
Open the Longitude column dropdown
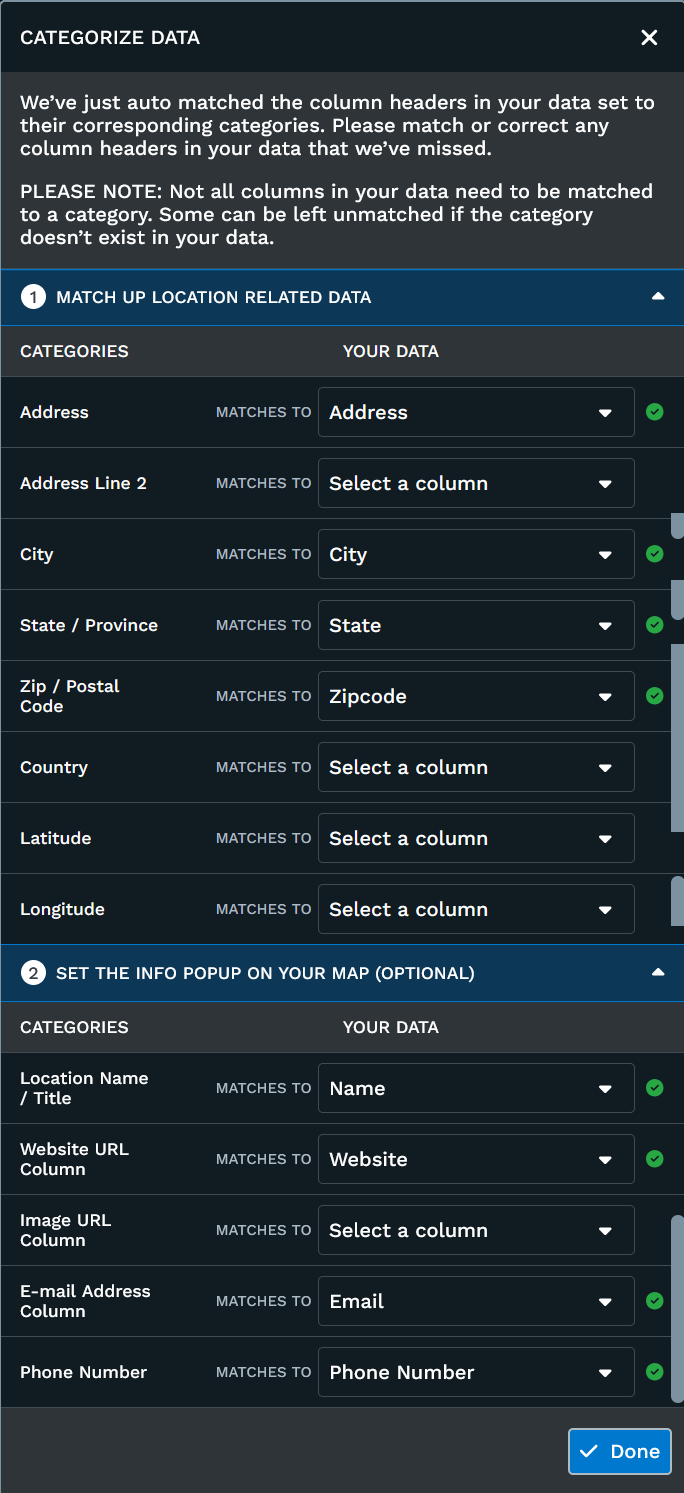pos(475,909)
